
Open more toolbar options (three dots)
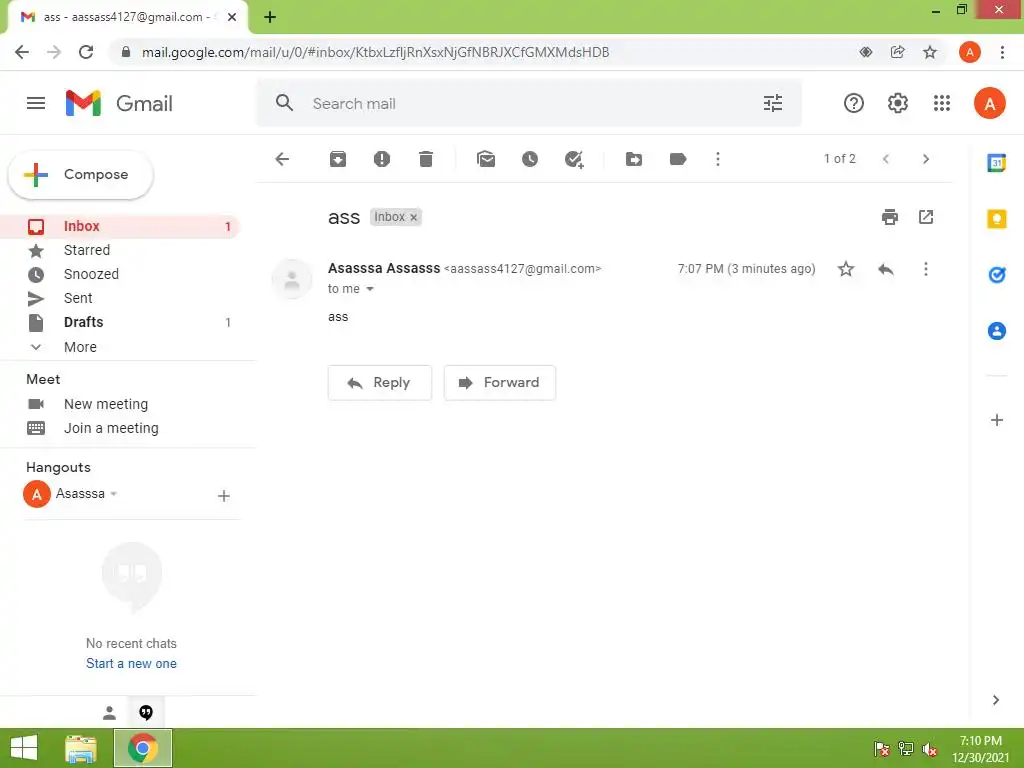coord(718,159)
